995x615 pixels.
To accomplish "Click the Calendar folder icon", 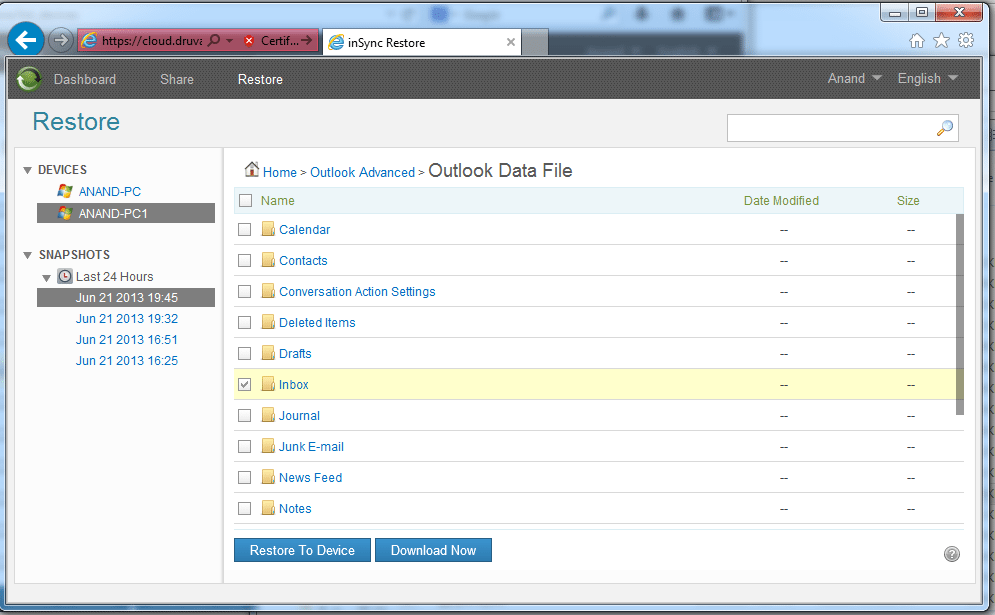I will coord(268,229).
